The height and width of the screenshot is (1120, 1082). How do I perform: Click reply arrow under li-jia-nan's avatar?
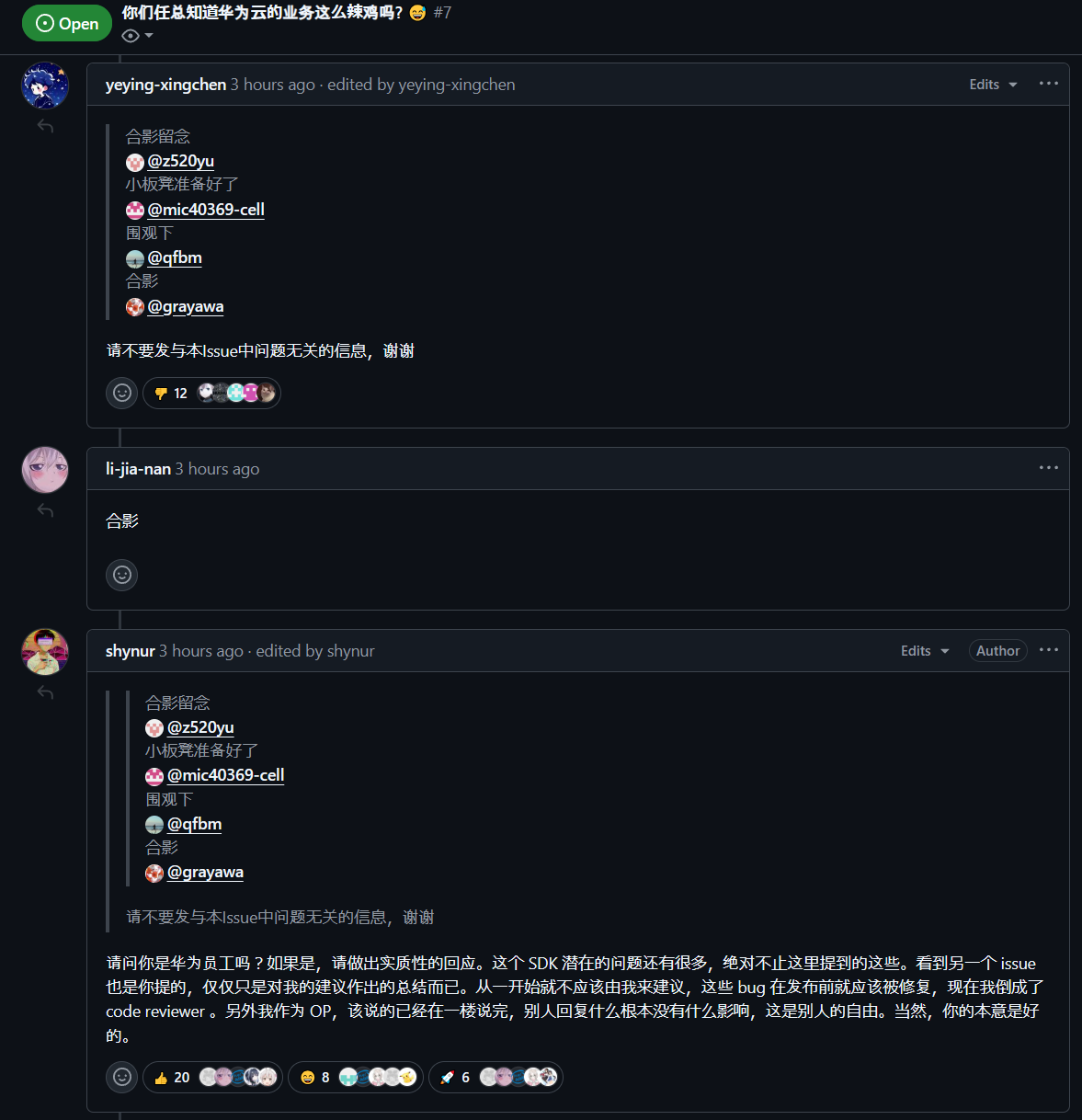point(45,510)
